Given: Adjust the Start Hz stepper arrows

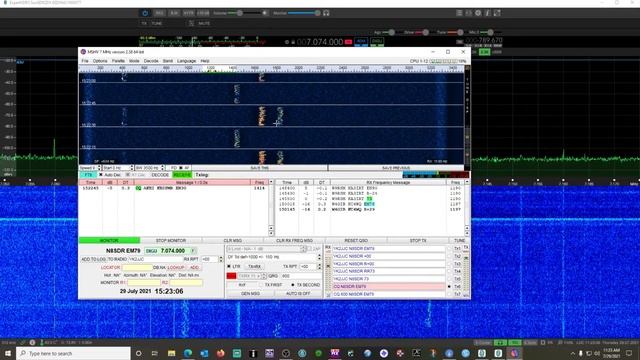Looking at the screenshot, I should click(131, 168).
